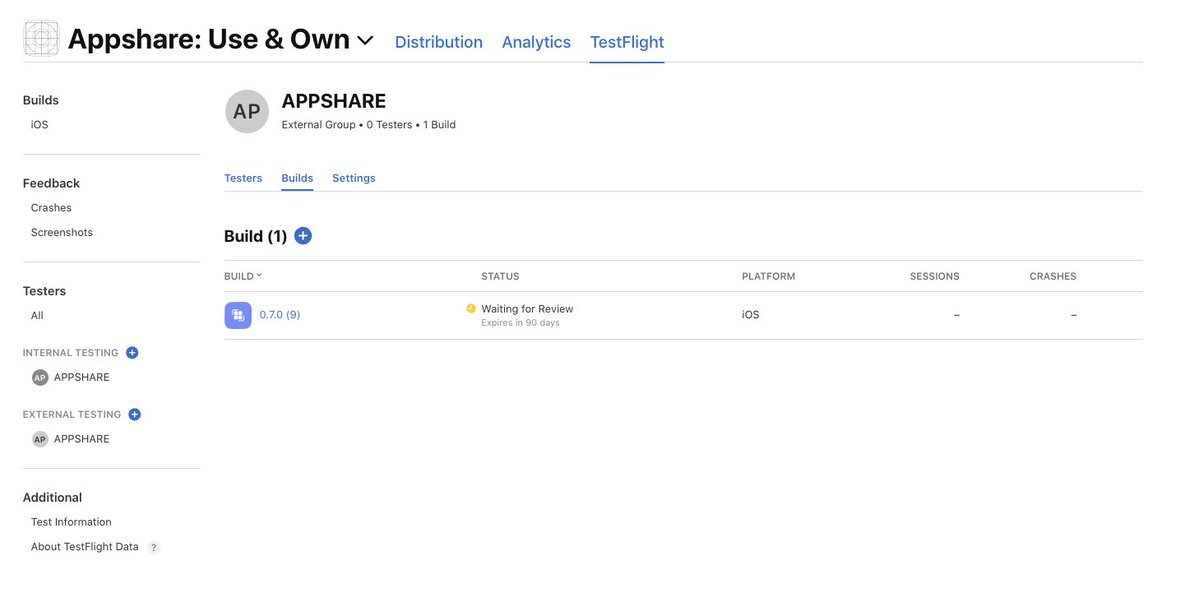The height and width of the screenshot is (607, 1199).
Task: Click the Appshare app icon placeholder
Action: pos(41,38)
